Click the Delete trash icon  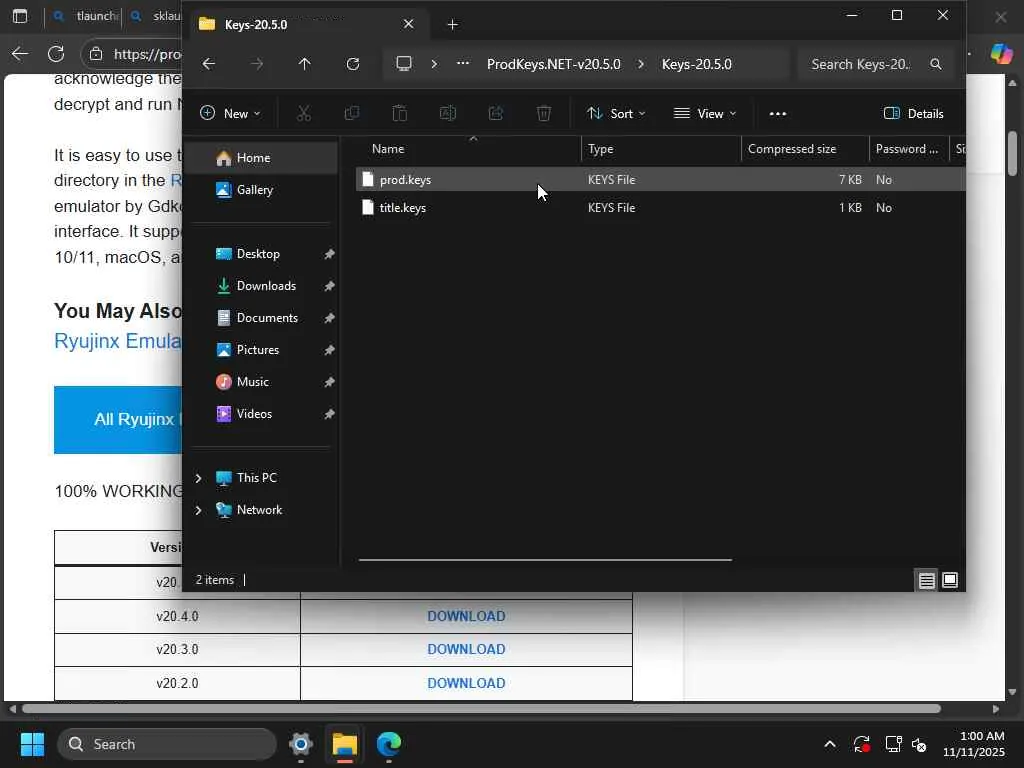click(543, 114)
